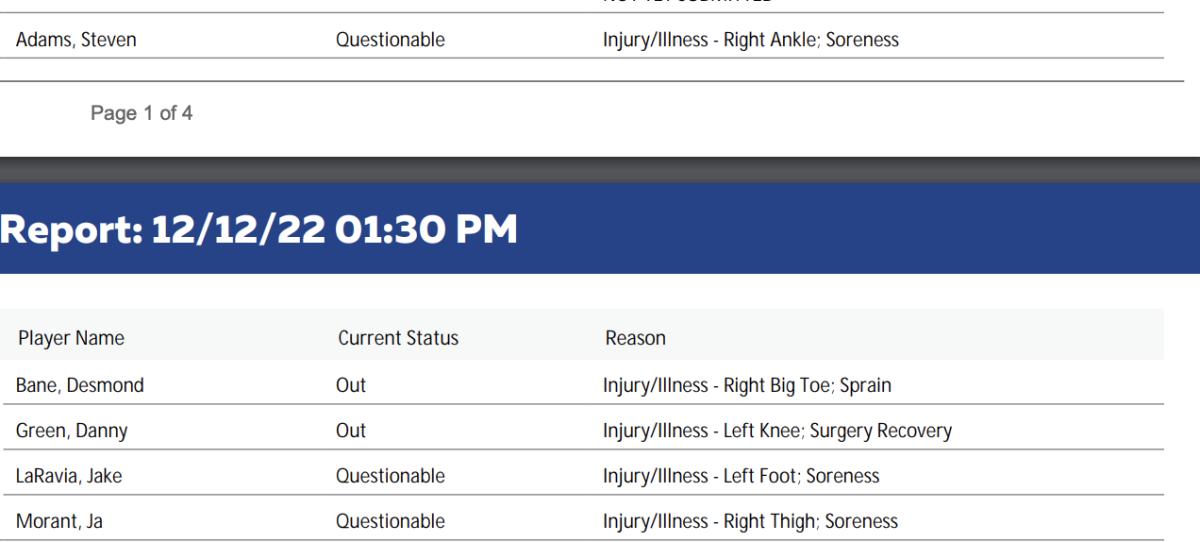Click the Reason column header
The image size is (1200, 542).
click(635, 338)
